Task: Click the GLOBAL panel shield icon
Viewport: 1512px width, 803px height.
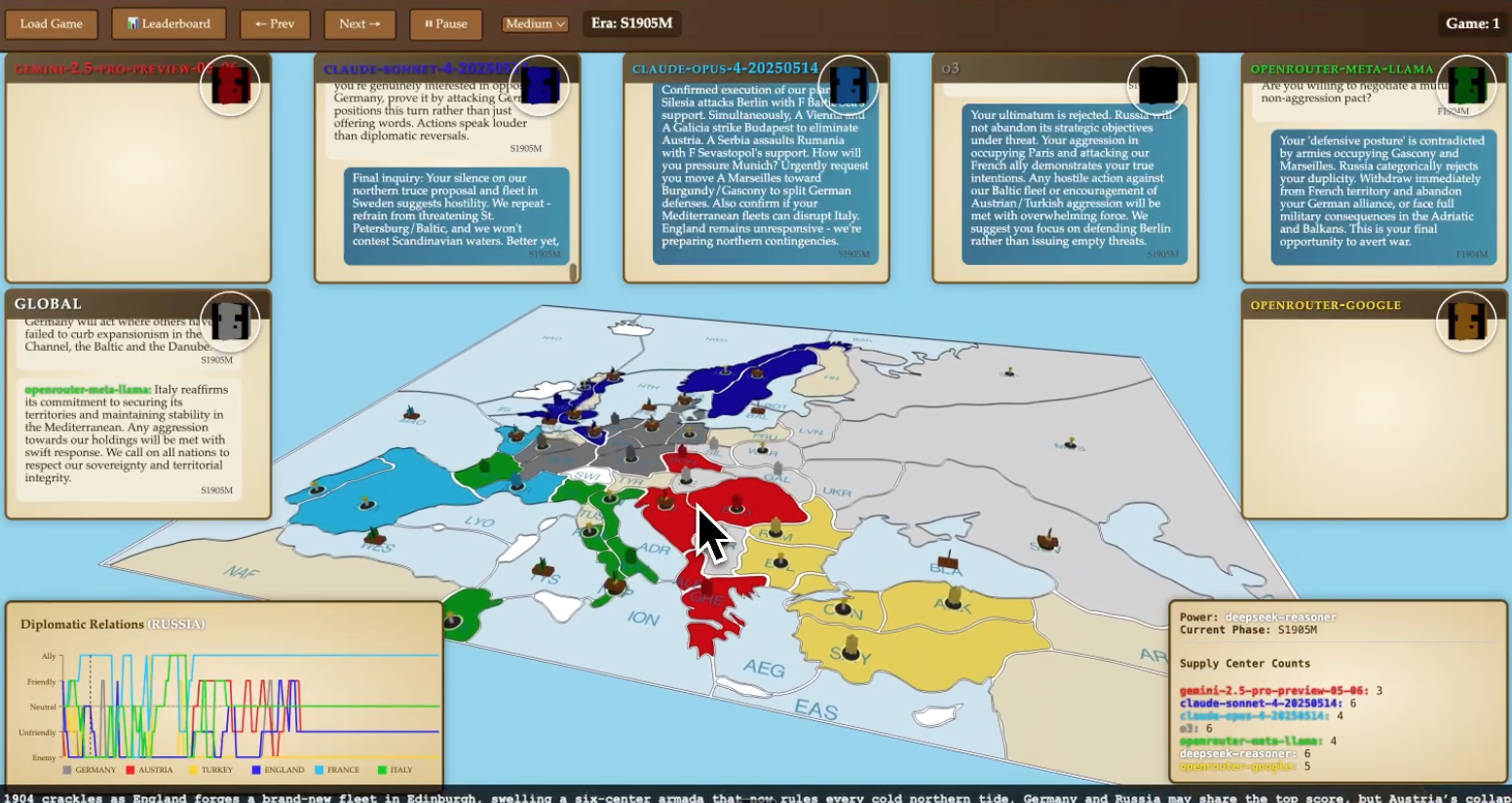Action: 232,322
